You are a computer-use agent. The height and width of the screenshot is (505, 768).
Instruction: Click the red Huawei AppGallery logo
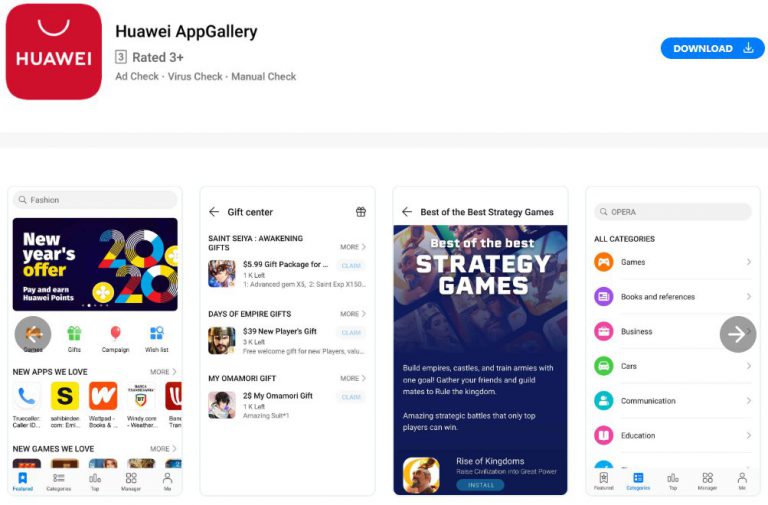point(53,51)
